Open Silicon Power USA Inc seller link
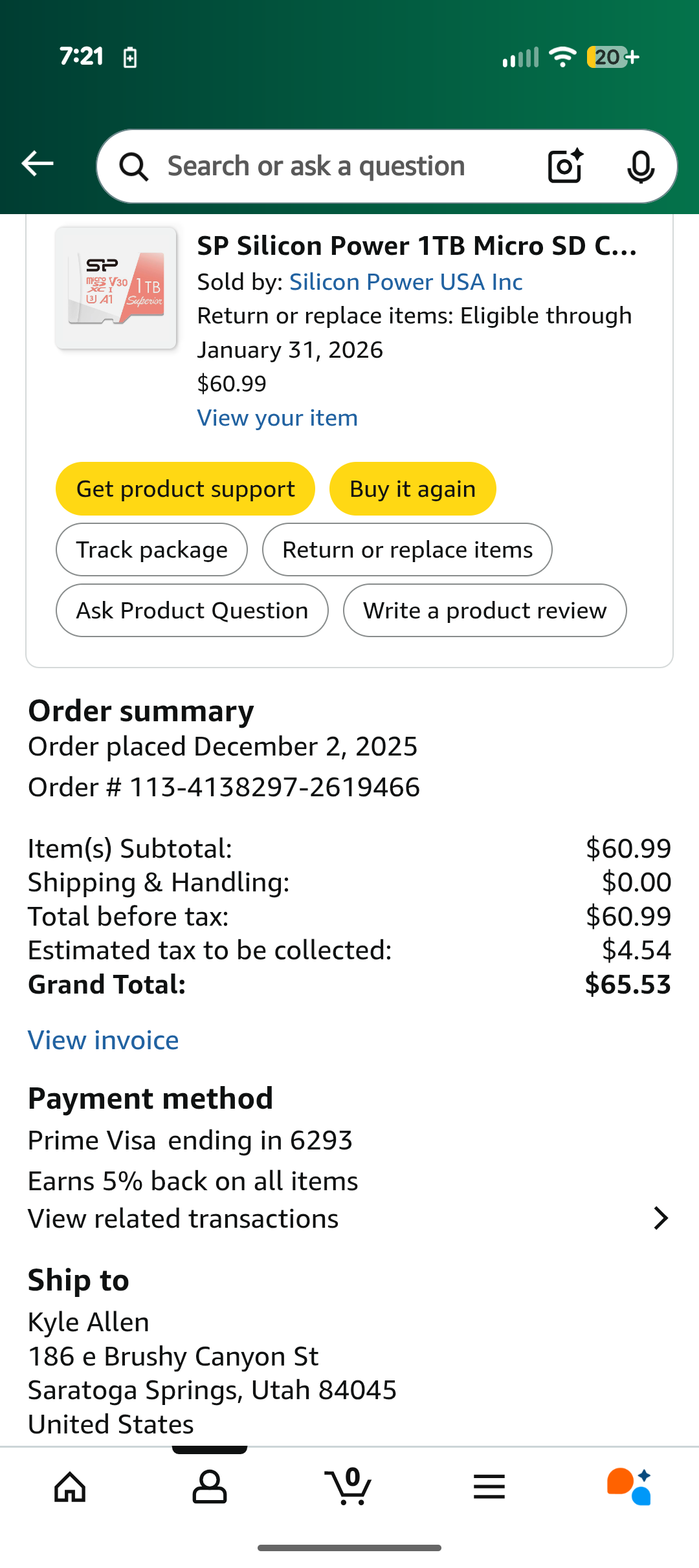699x1568 pixels. [x=406, y=282]
